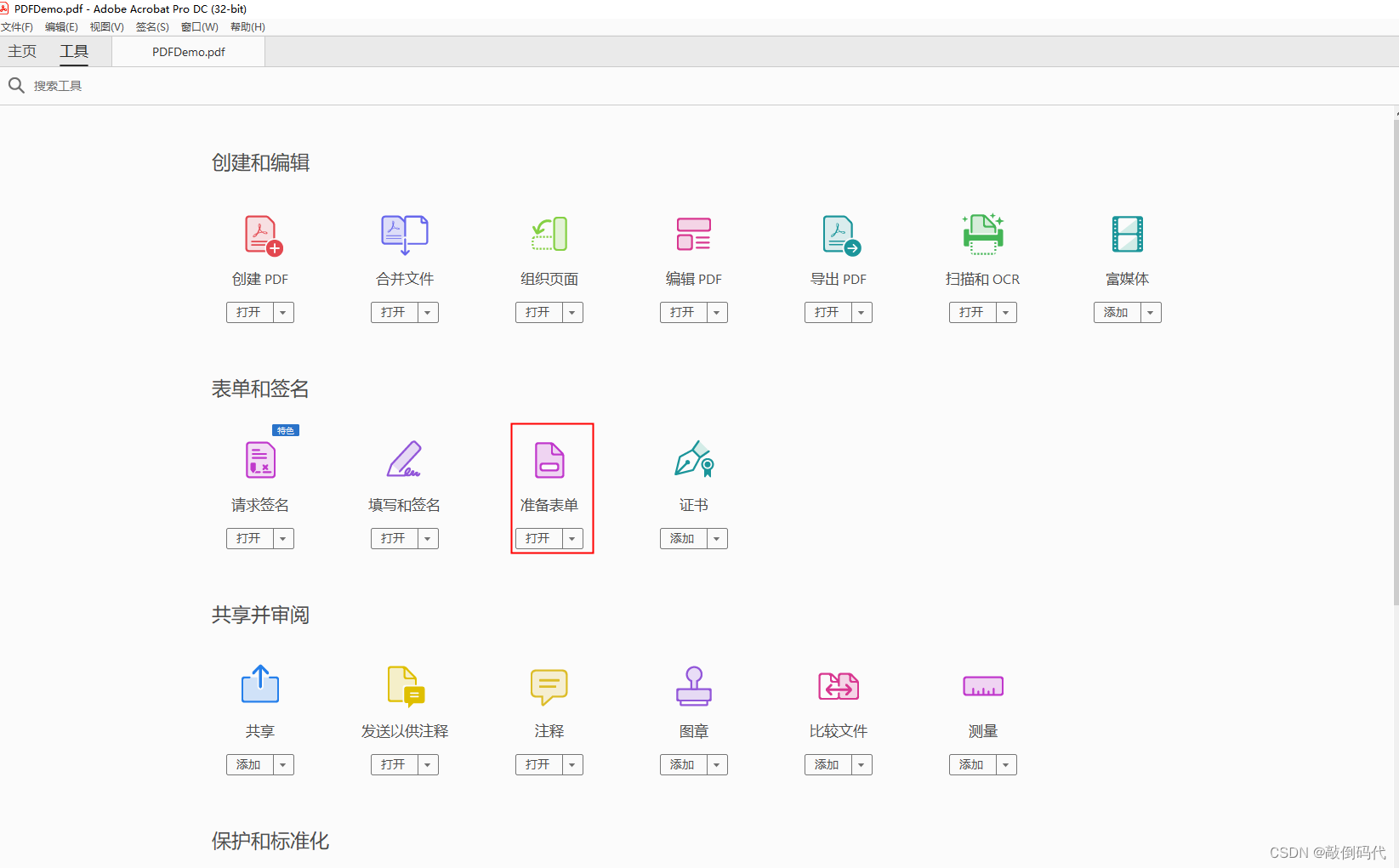This screenshot has width=1399, height=868.
Task: Expand dropdown arrow under 请求签名
Action: pos(283,539)
